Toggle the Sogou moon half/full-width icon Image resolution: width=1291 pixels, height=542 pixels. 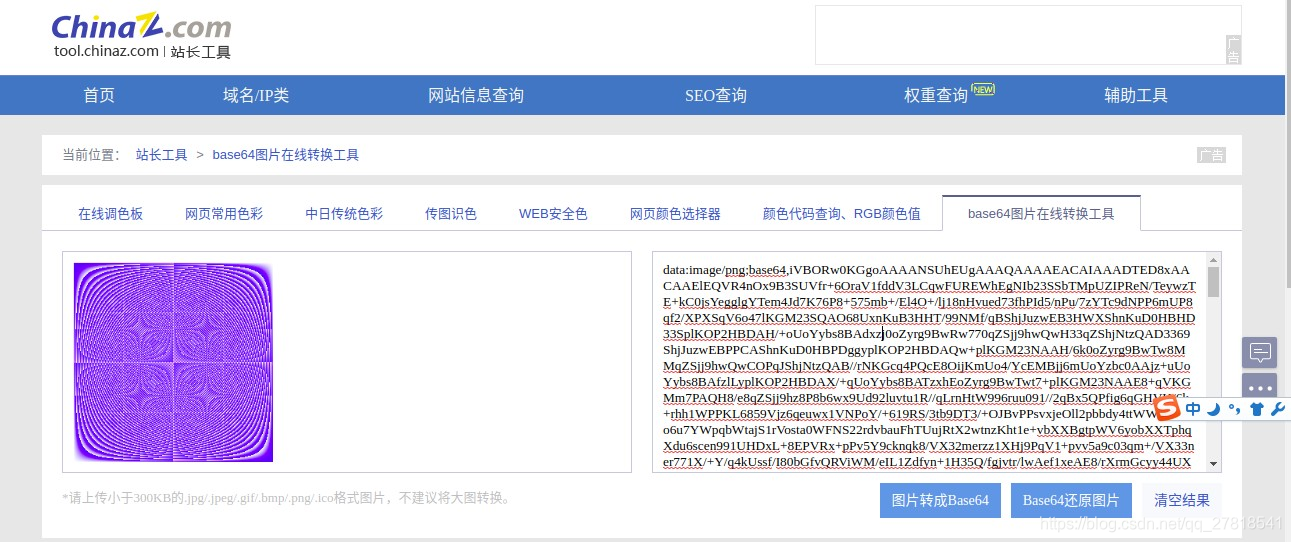pos(1213,409)
